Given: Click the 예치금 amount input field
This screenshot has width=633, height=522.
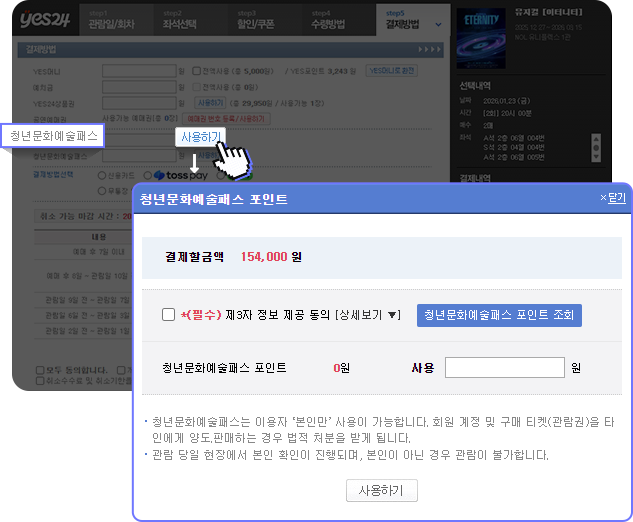Looking at the screenshot, I should click(x=139, y=87).
